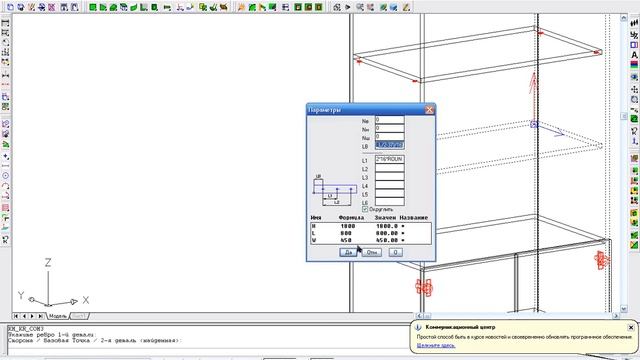Select the circle drawing tool in left toolbar
This screenshot has width=640, height=360.
(5, 176)
